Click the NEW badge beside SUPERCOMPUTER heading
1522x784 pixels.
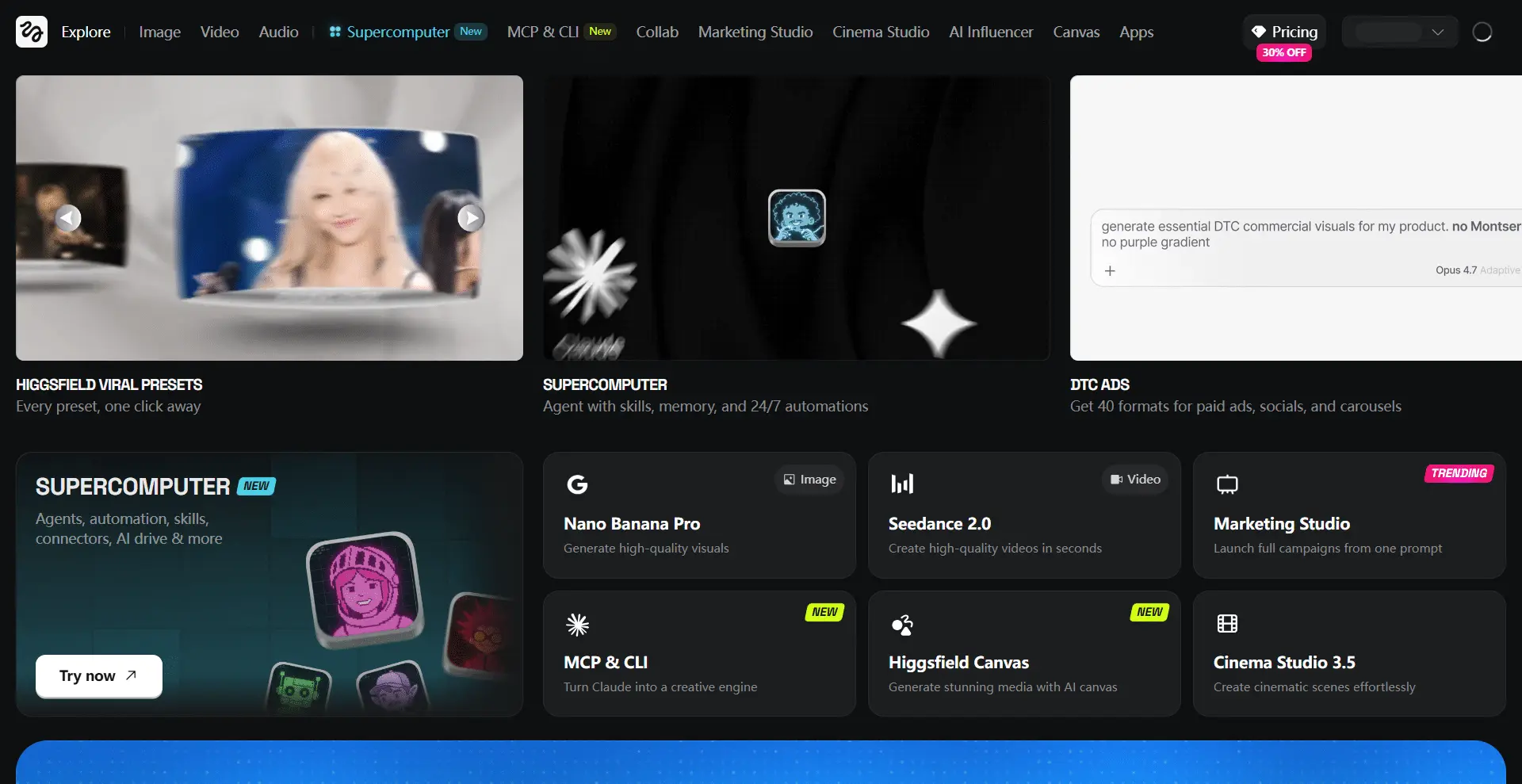(256, 486)
